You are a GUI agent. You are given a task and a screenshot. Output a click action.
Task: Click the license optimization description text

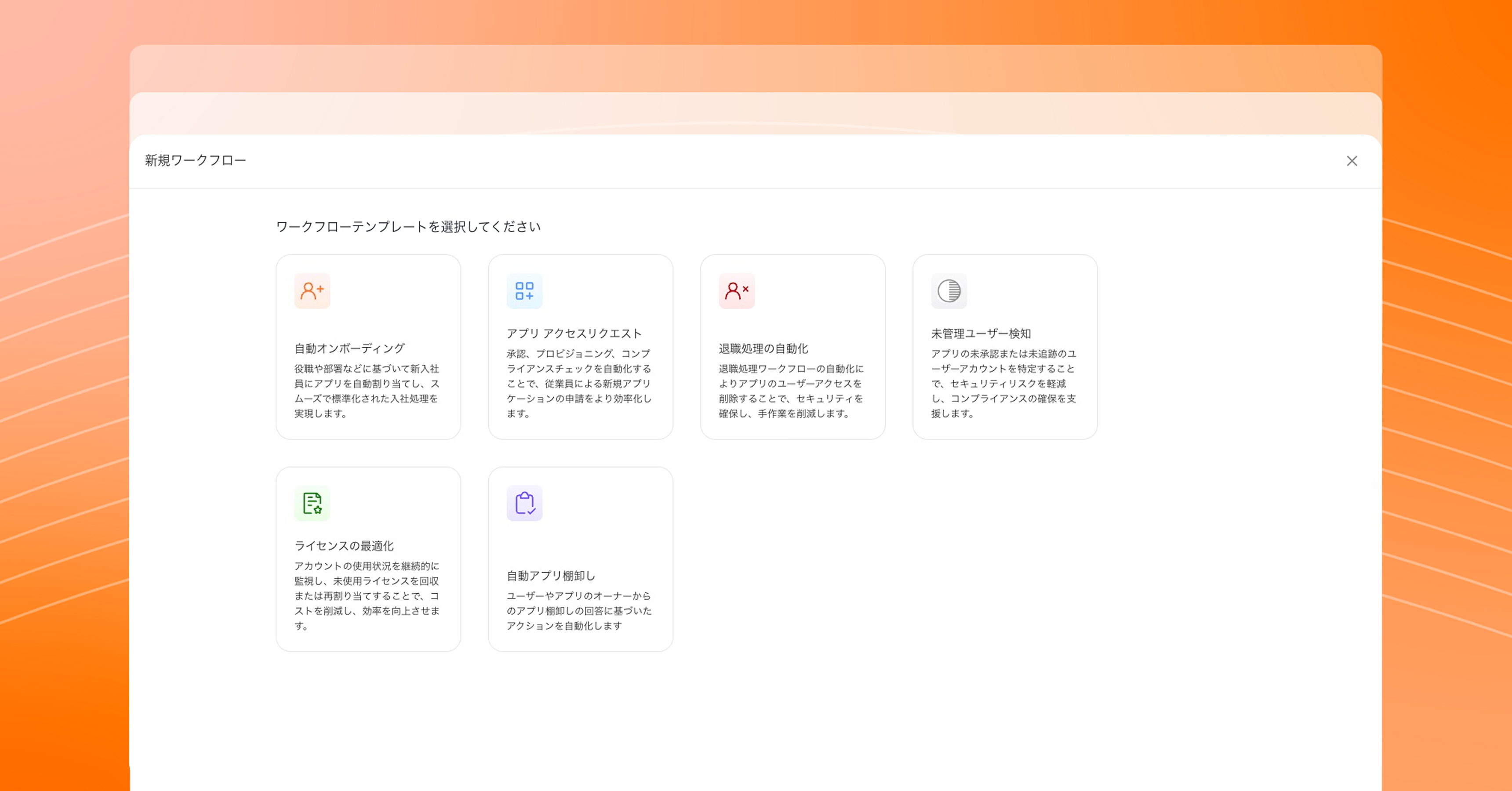click(367, 595)
